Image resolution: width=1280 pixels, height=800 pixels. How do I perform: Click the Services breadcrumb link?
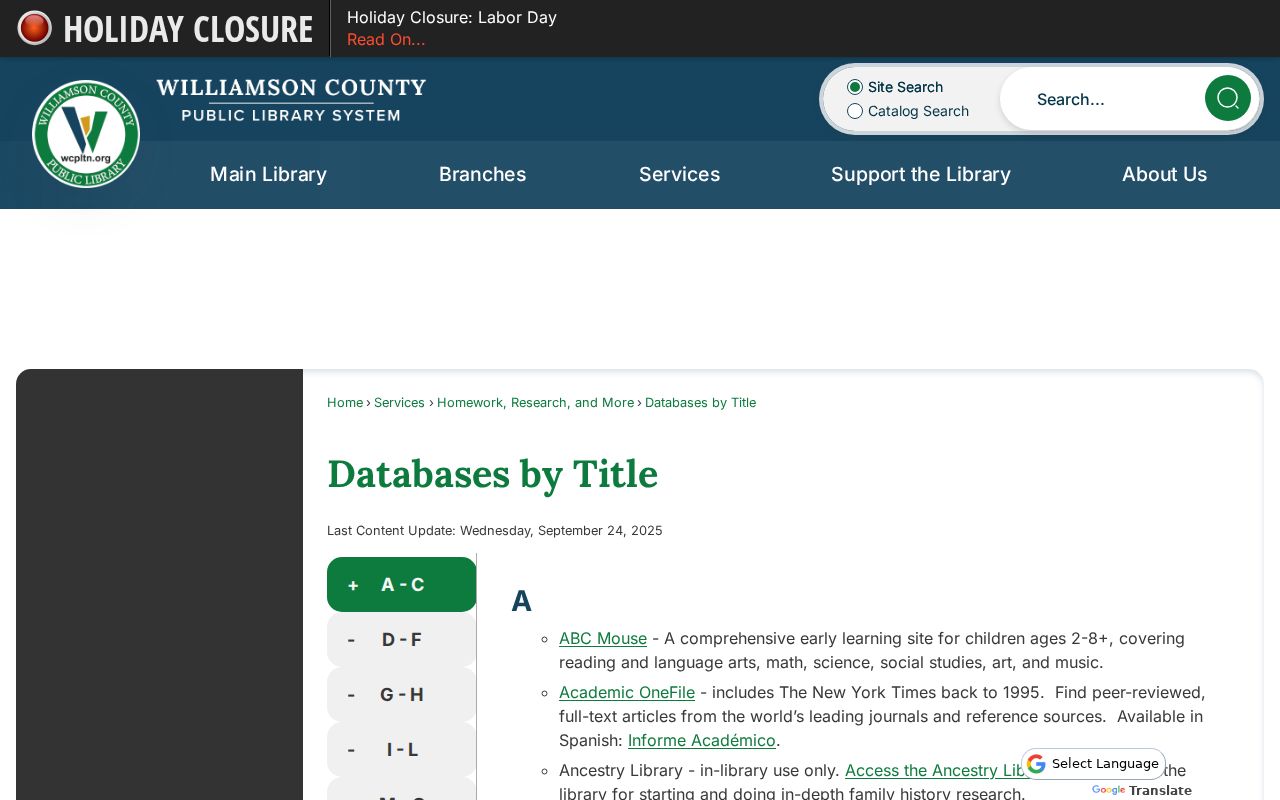(400, 402)
